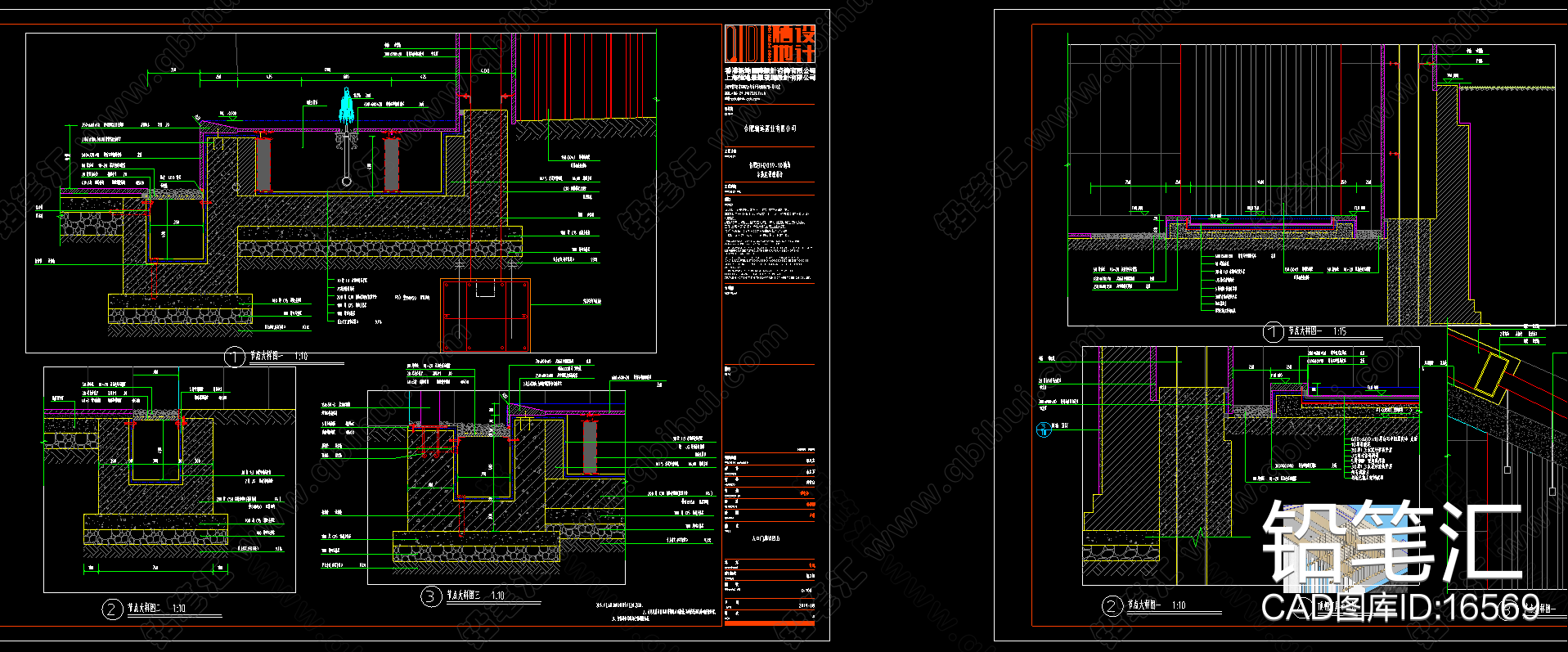Click the circled number 1 beside the 1:10 title
This screenshot has height=652, width=1568.
(x=235, y=357)
